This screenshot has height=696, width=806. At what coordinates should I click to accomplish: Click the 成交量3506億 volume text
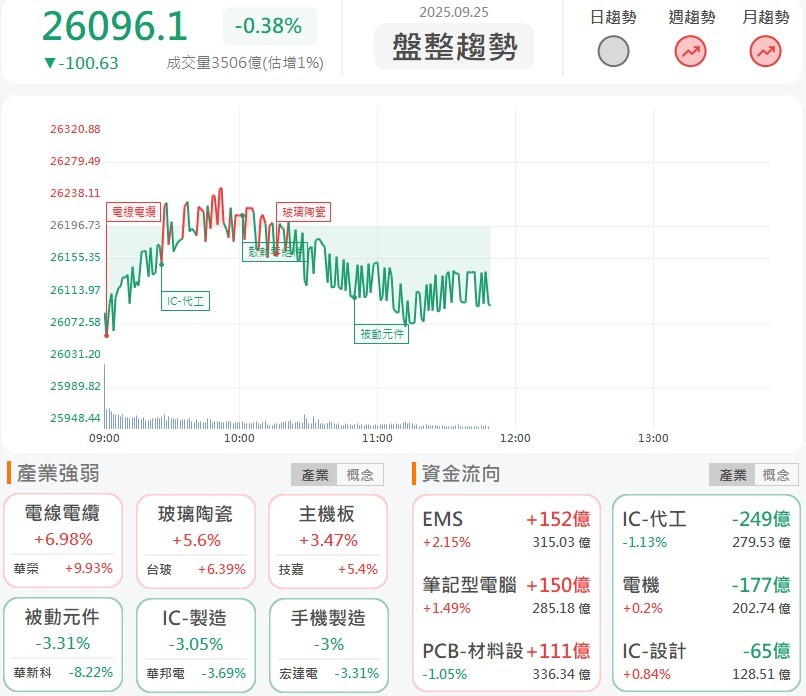[x=245, y=63]
